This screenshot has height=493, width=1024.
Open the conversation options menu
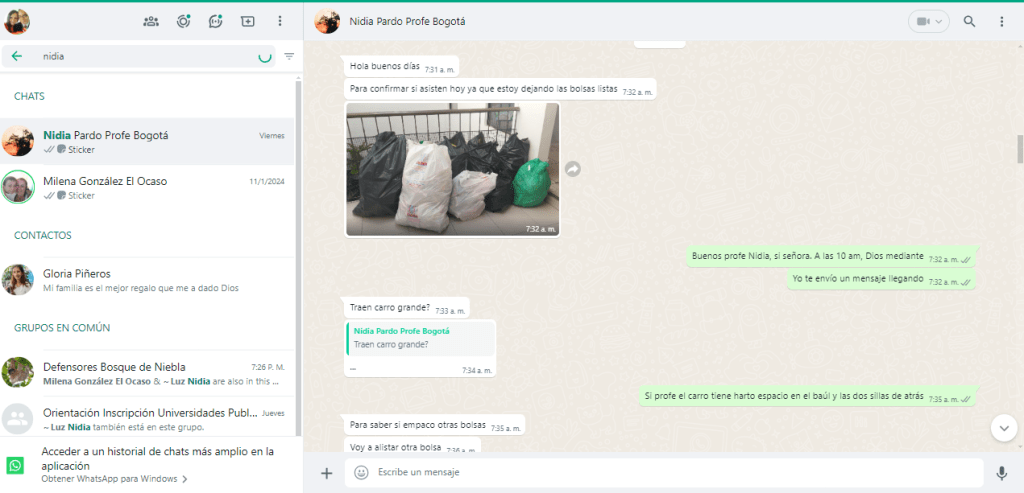1001,21
